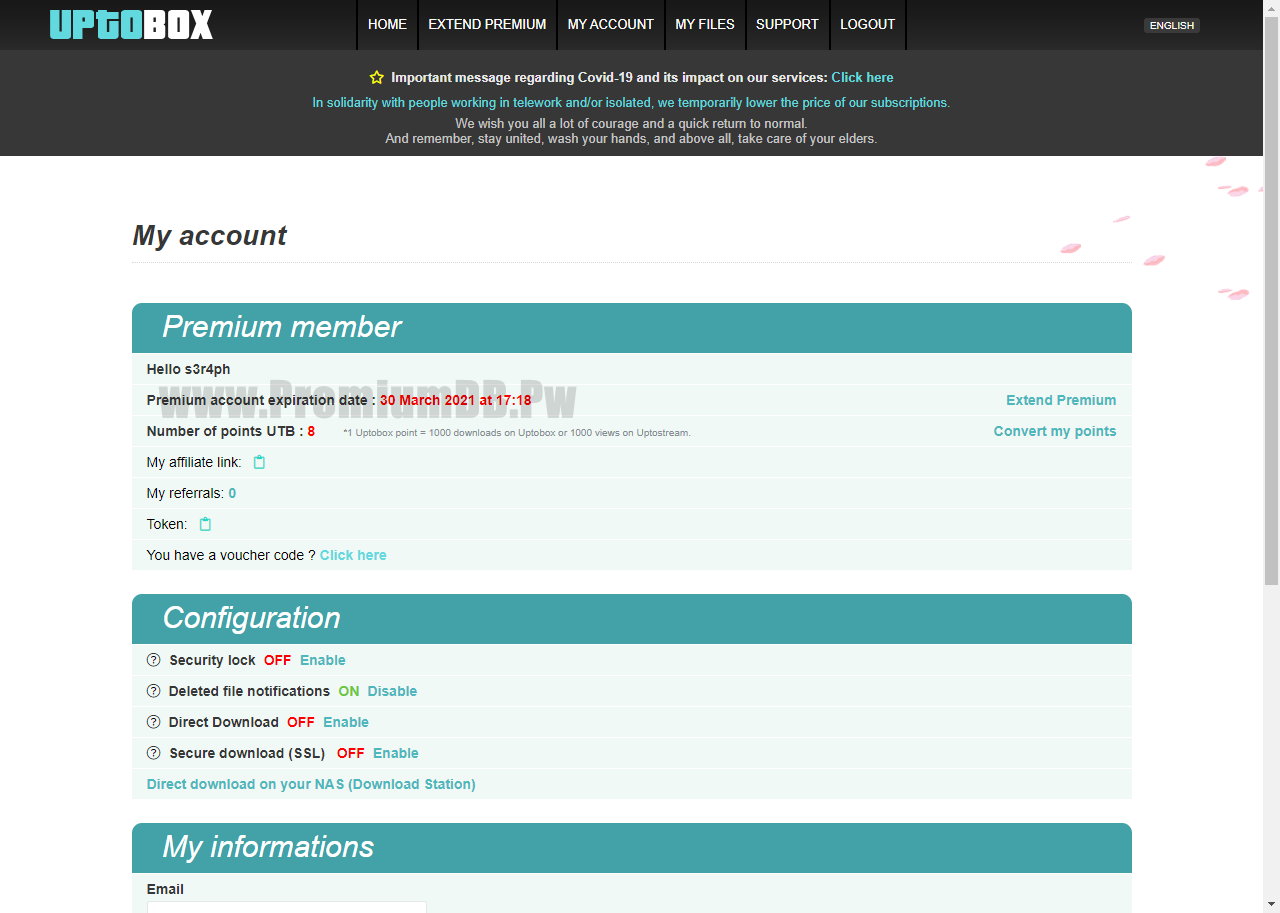Click Convert my points link

click(1055, 431)
